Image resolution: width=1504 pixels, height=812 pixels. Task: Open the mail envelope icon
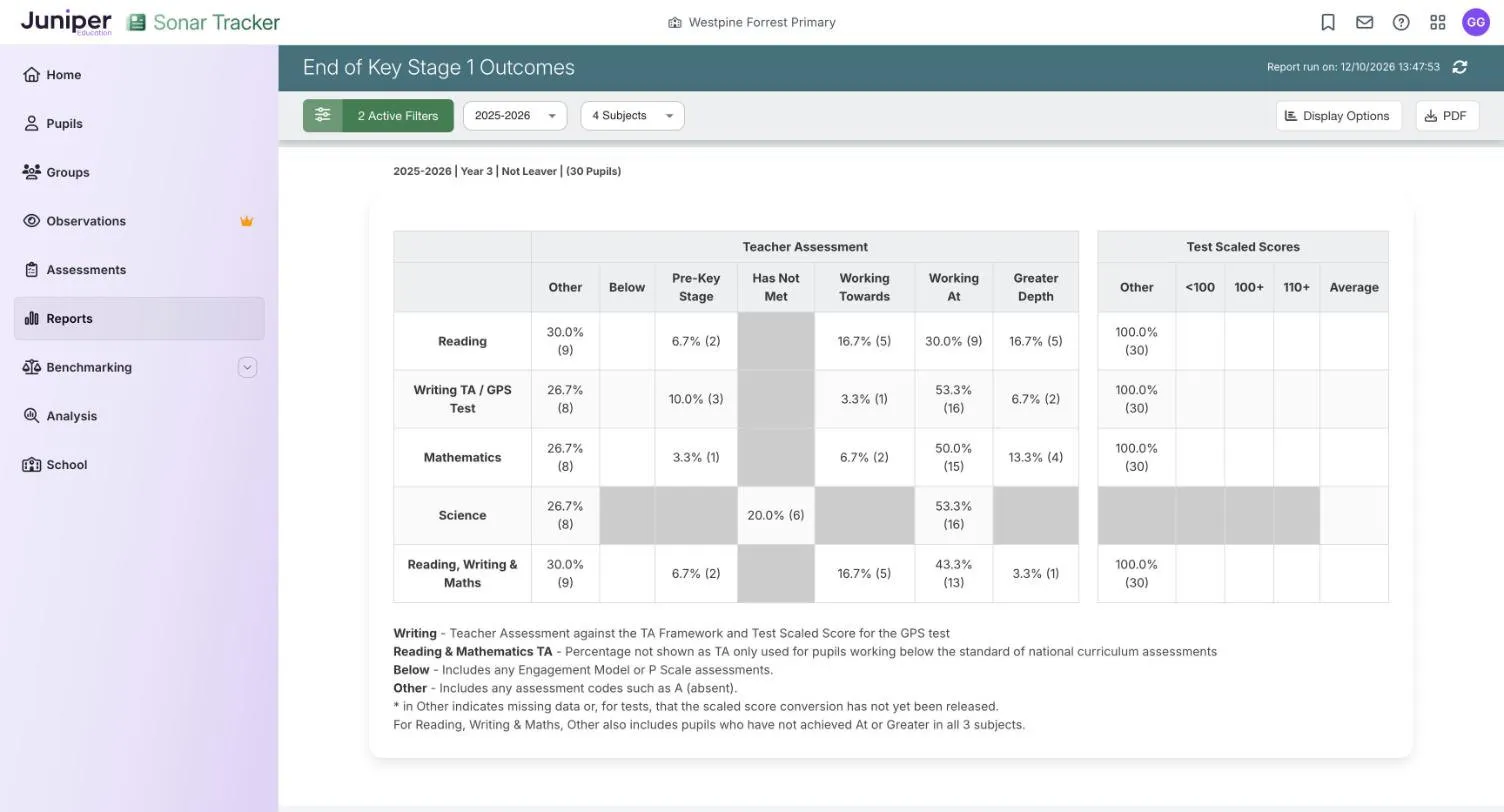[1364, 22]
